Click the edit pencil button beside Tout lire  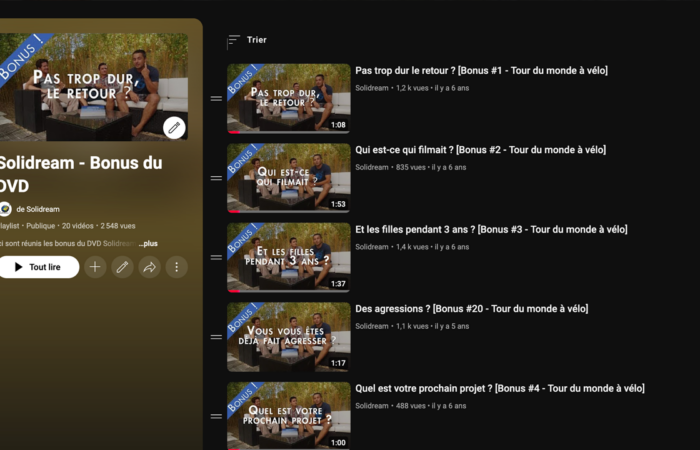[x=122, y=267]
